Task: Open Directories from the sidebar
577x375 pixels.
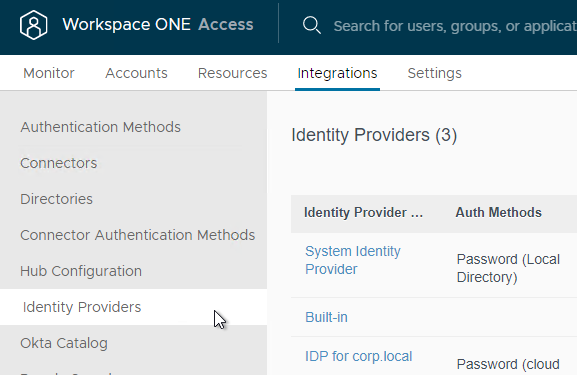Action: [x=56, y=199]
